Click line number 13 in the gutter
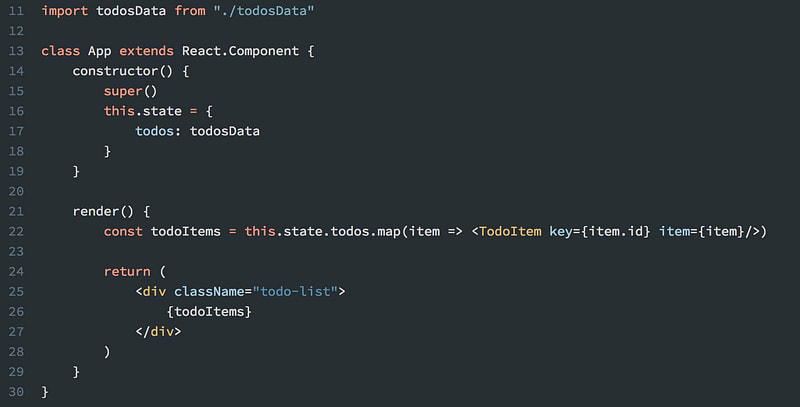800x407 pixels. pyautogui.click(x=16, y=51)
